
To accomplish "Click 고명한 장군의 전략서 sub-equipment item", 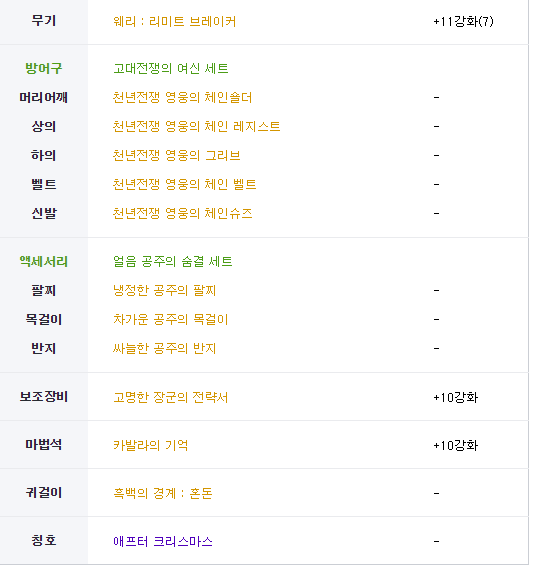I will (x=170, y=397).
